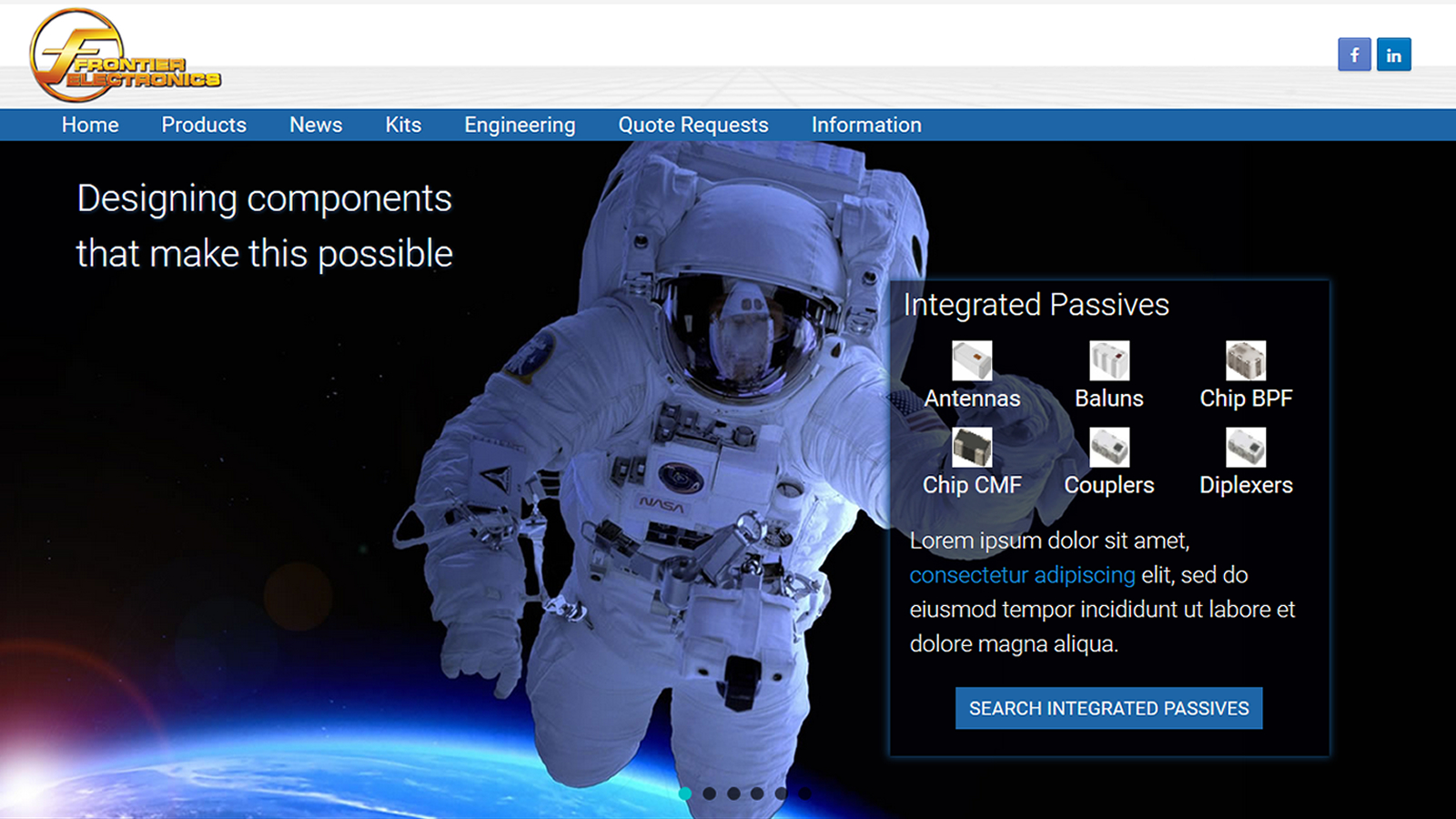Screen dimensions: 1456x819
Task: Open the Facebook social icon
Action: (1354, 55)
